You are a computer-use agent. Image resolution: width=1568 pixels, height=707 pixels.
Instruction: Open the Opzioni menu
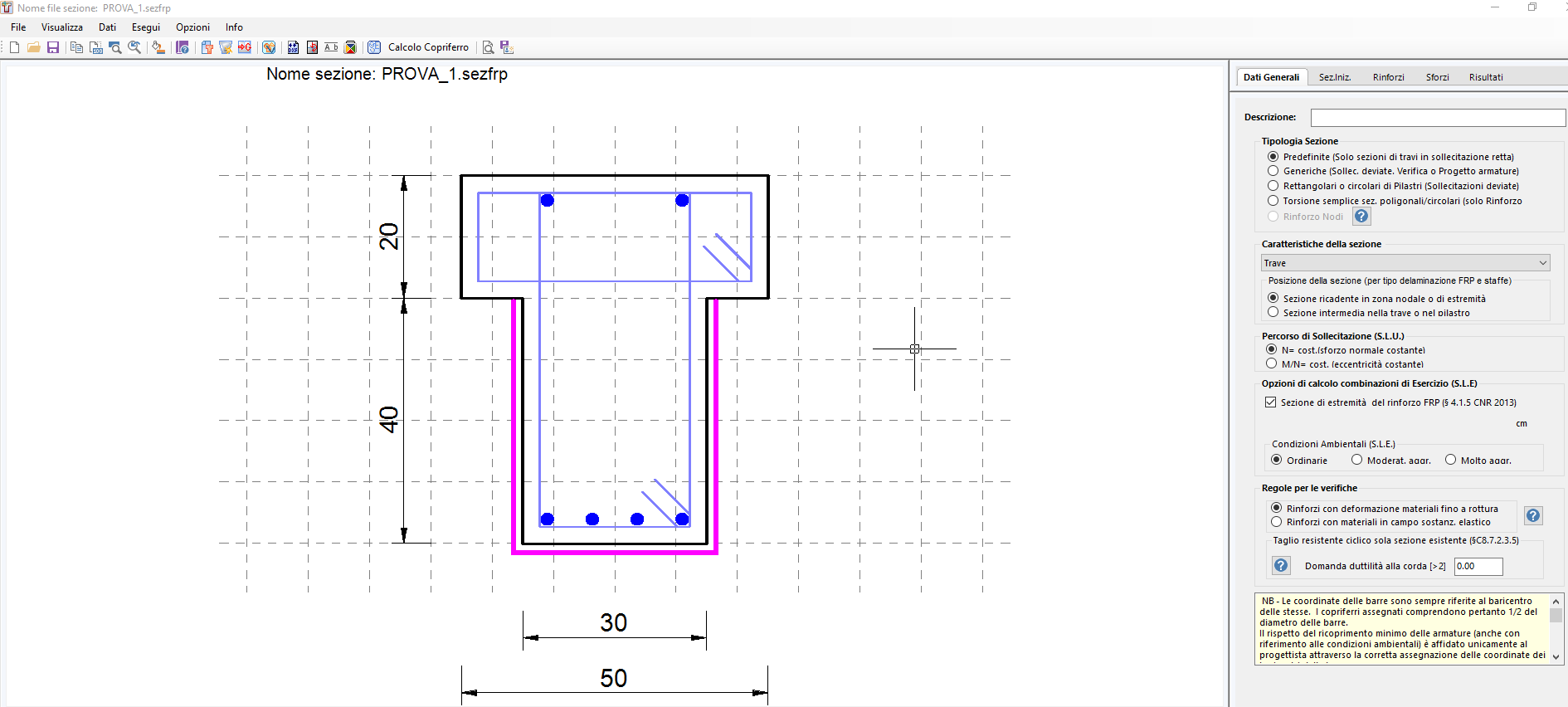coord(192,27)
